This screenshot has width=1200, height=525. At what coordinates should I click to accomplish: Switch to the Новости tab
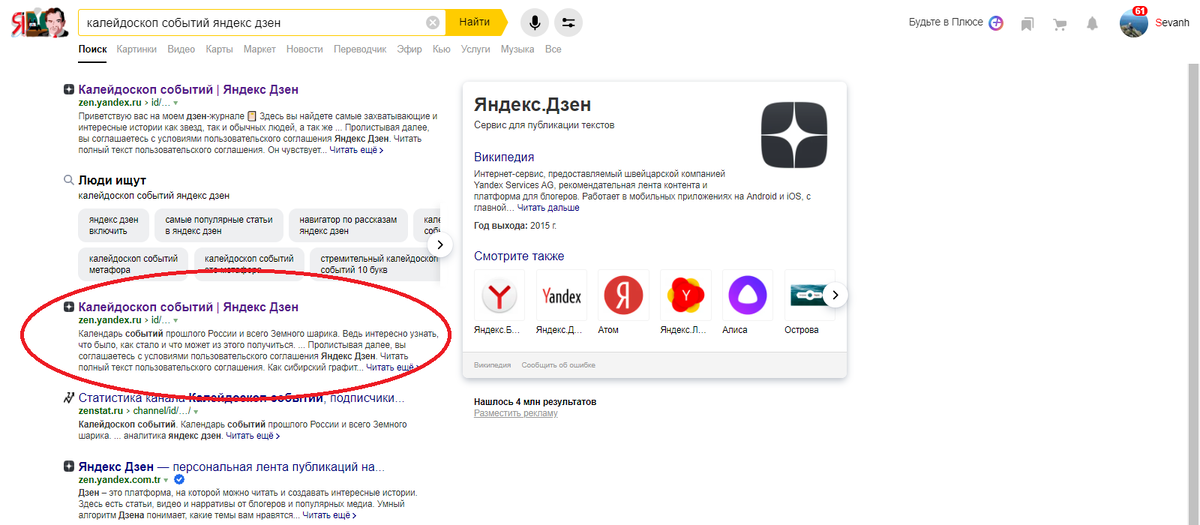[305, 49]
